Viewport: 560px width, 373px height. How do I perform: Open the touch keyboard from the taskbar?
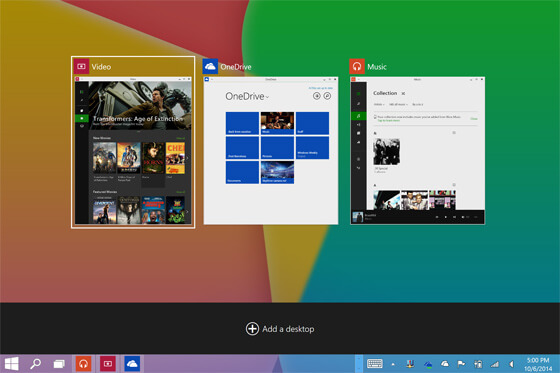coord(375,364)
